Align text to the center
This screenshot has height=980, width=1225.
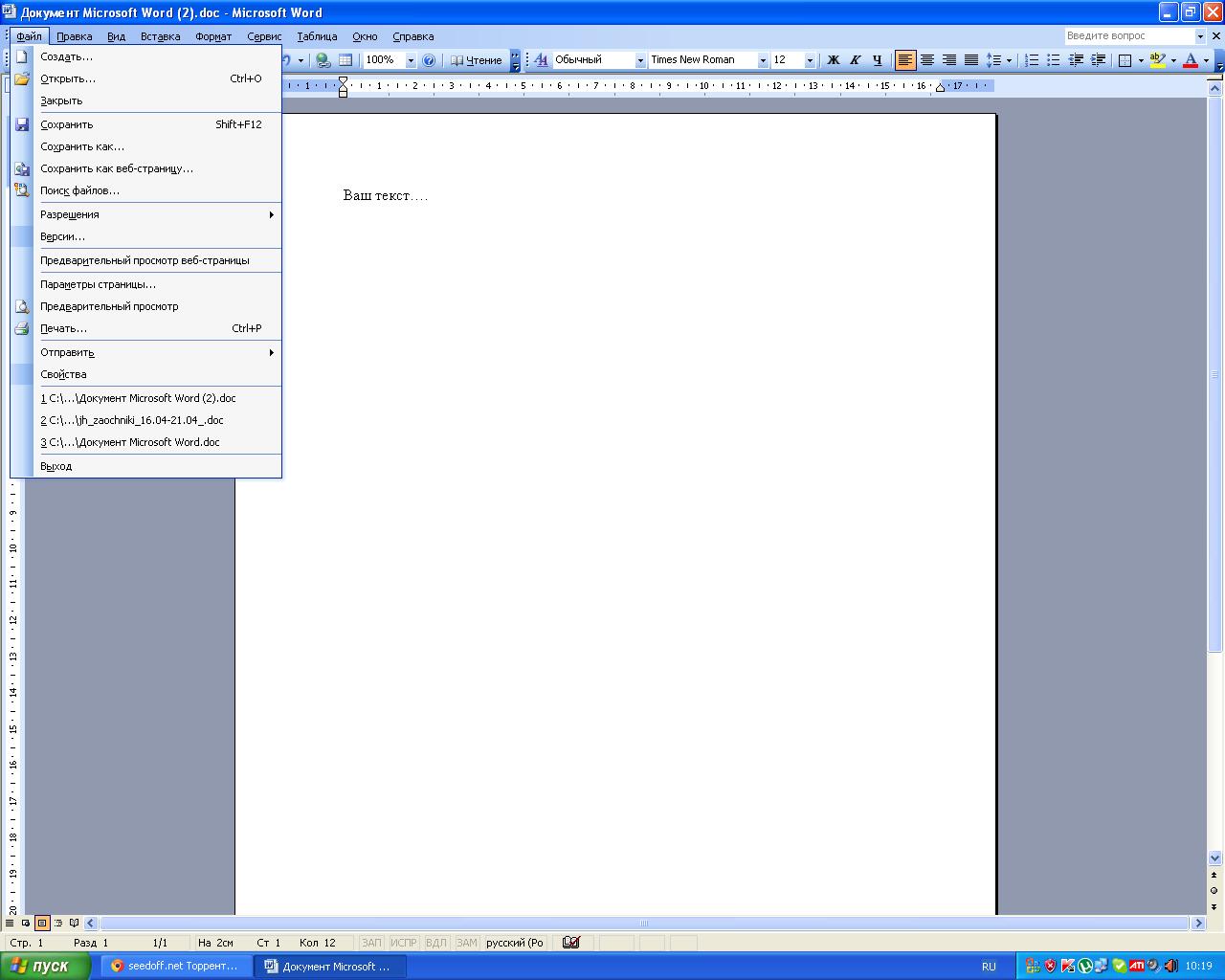pos(927,60)
